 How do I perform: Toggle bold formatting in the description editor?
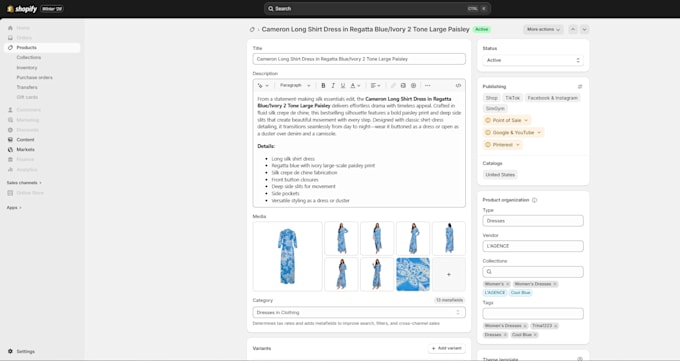click(323, 85)
